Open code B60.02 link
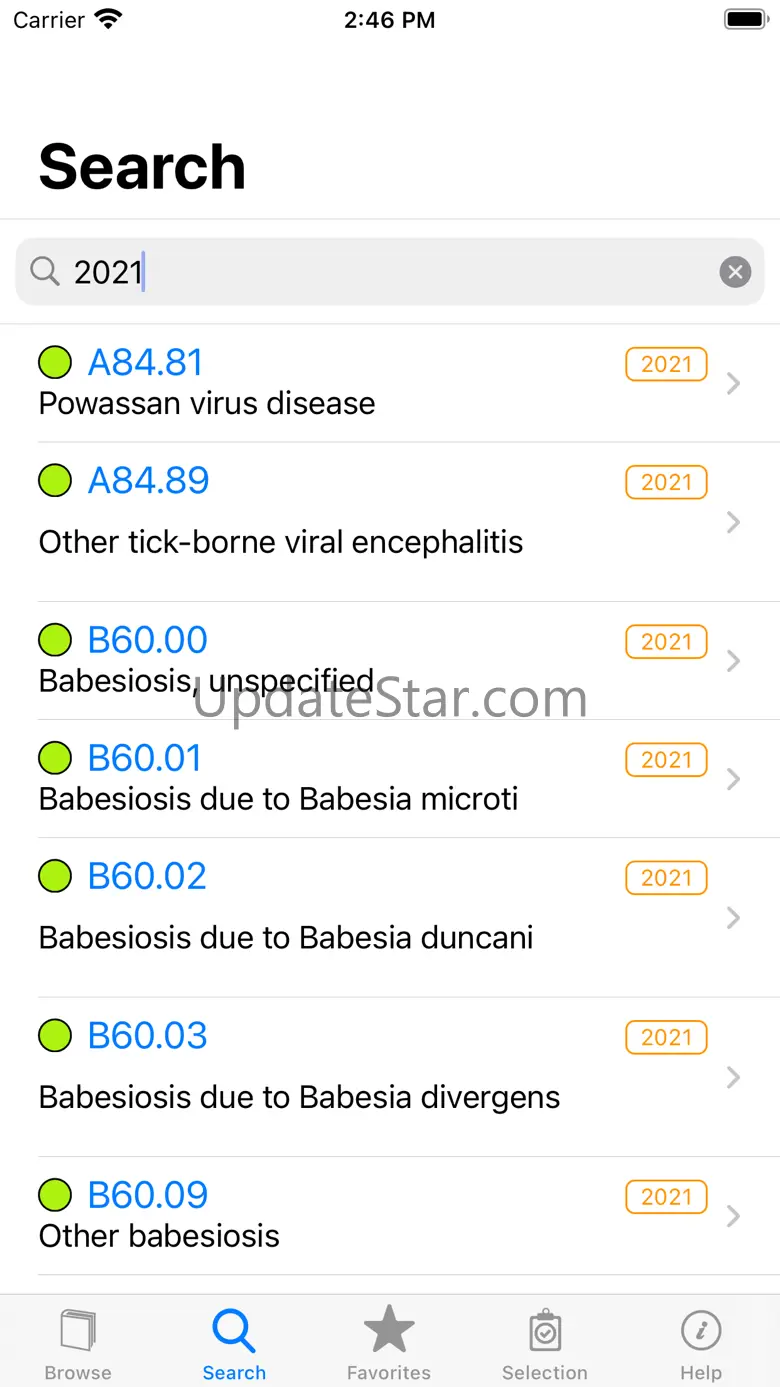Viewport: 780px width, 1387px height. [147, 876]
